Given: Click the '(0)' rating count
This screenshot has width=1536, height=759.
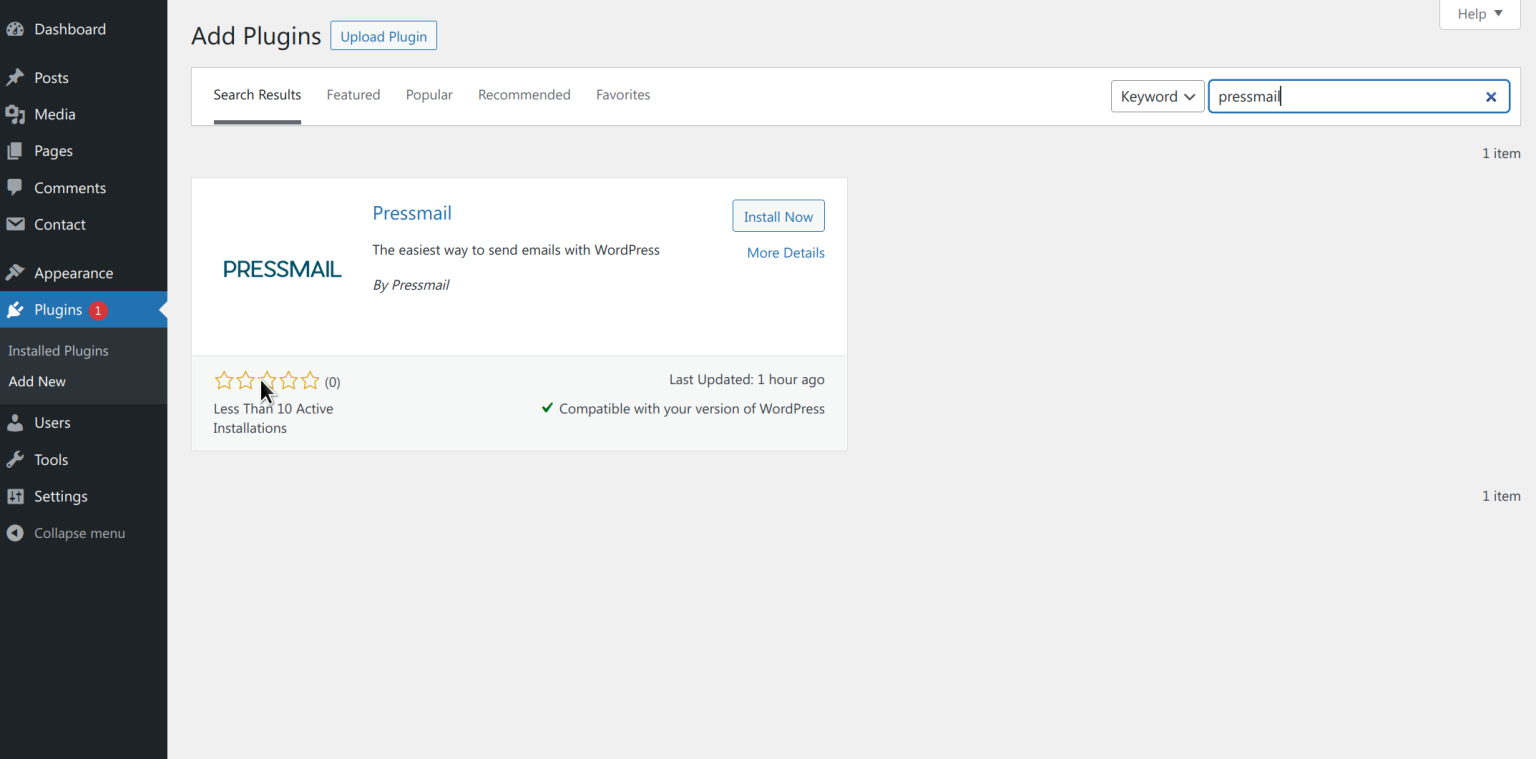Looking at the screenshot, I should (332, 382).
